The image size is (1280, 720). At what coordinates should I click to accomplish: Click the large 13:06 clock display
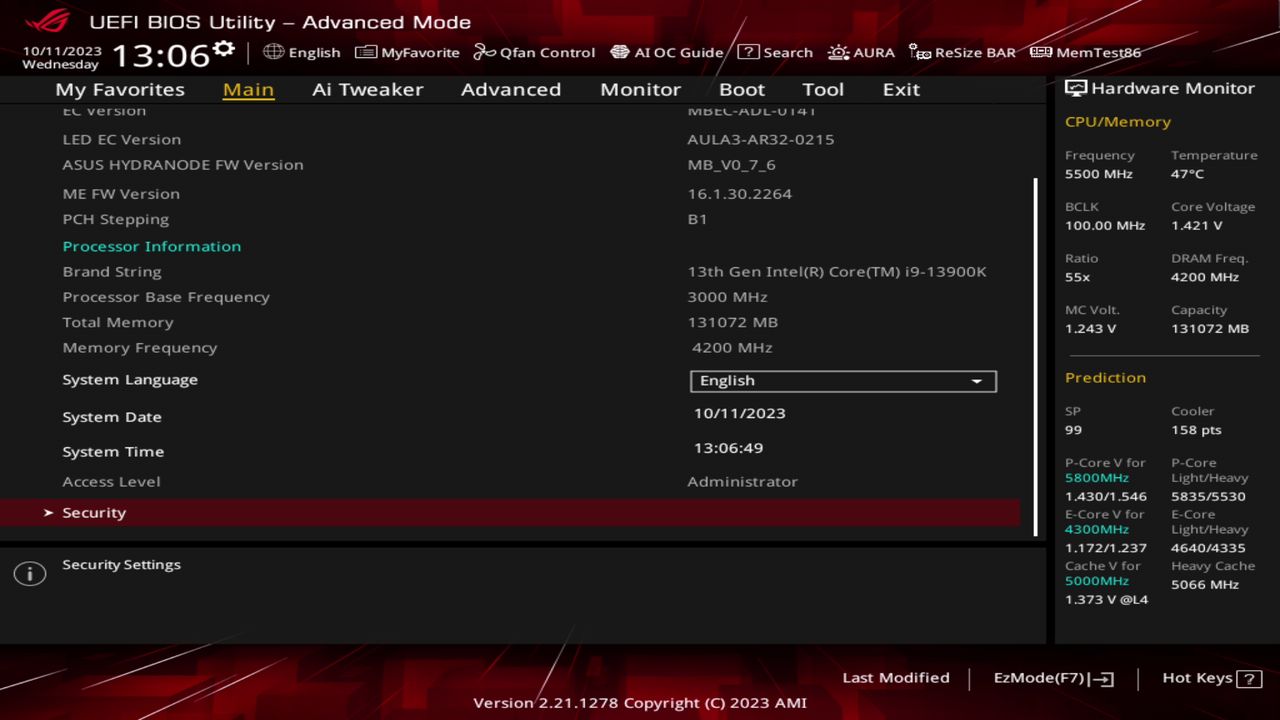[x=160, y=54]
